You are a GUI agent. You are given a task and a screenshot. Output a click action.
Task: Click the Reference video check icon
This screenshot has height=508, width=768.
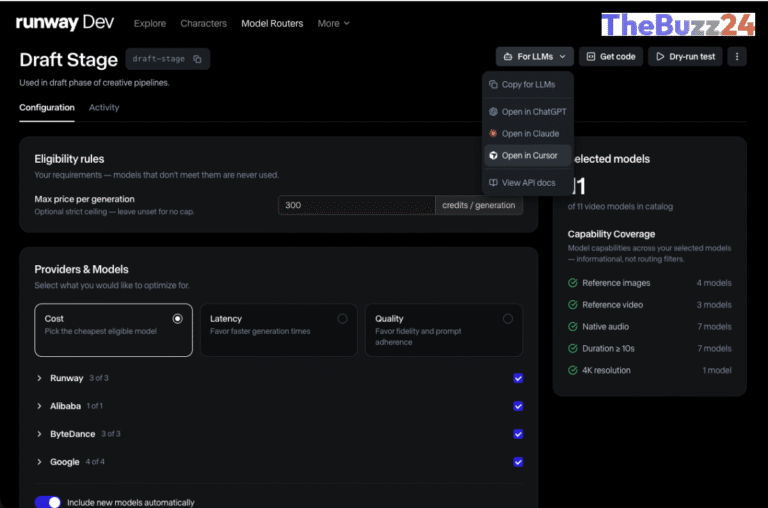(x=573, y=305)
